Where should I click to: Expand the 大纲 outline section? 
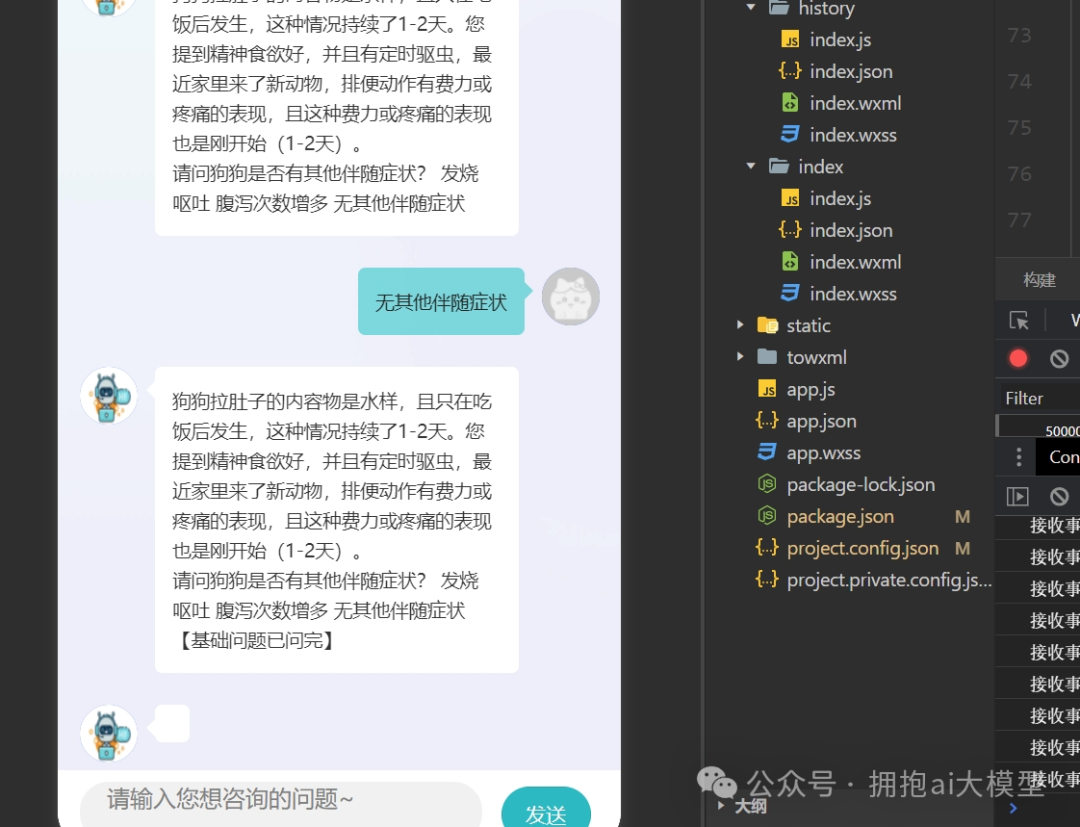click(750, 806)
